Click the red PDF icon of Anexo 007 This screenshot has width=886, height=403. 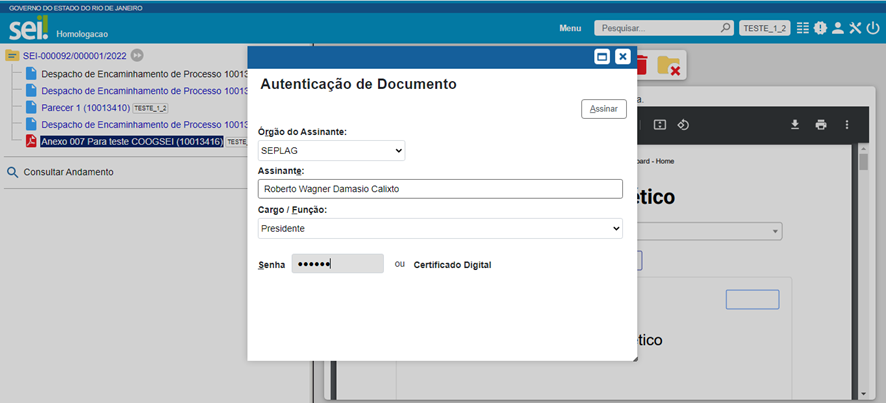click(31, 141)
